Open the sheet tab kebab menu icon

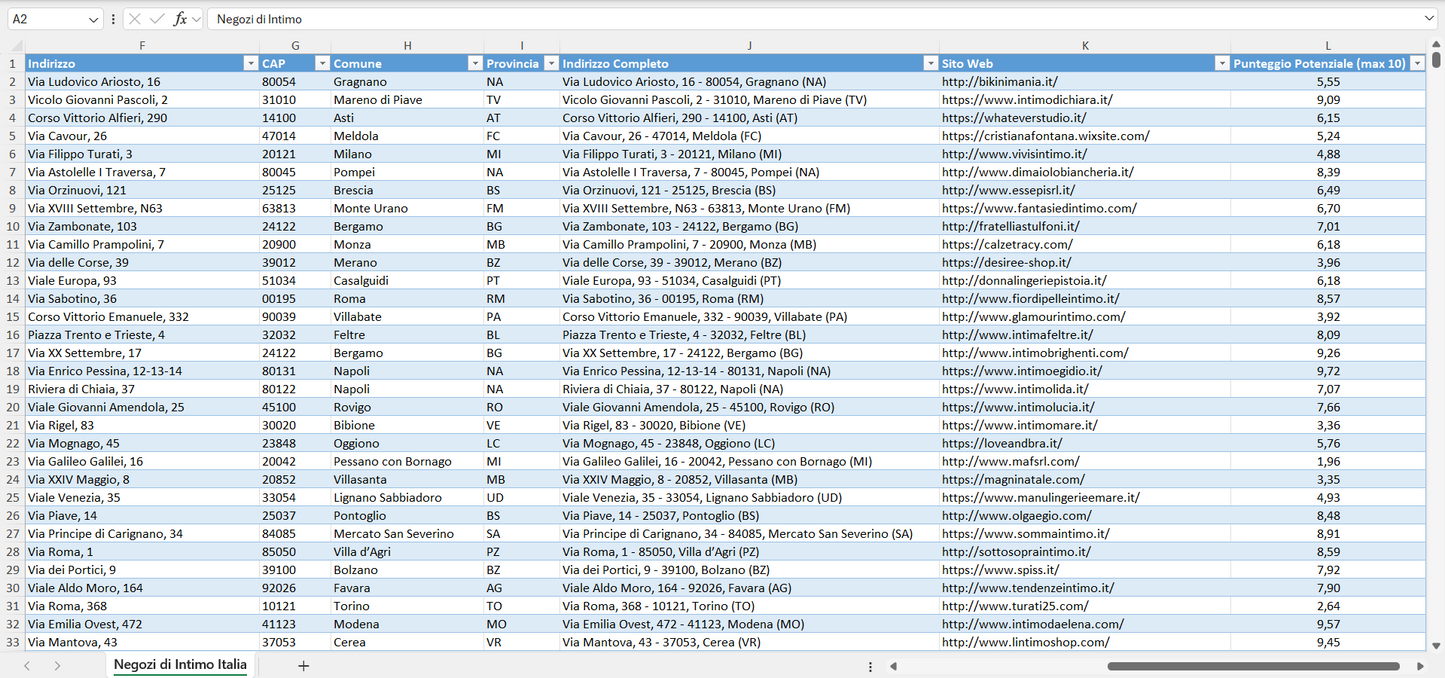tap(870, 665)
